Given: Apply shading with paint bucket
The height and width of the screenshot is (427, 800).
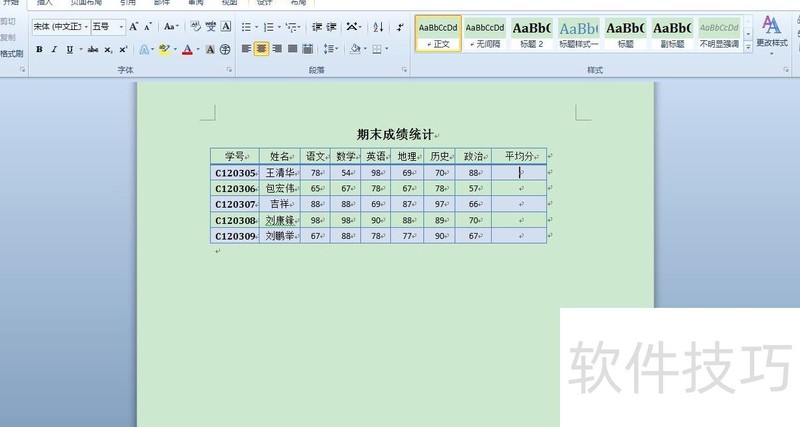Looking at the screenshot, I should pos(355,49).
